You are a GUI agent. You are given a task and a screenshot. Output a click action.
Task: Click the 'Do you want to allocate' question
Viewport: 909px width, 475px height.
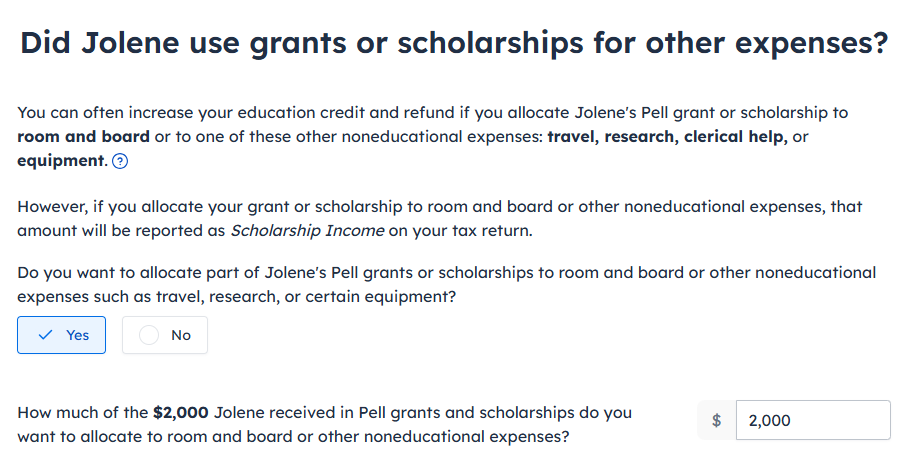click(446, 285)
